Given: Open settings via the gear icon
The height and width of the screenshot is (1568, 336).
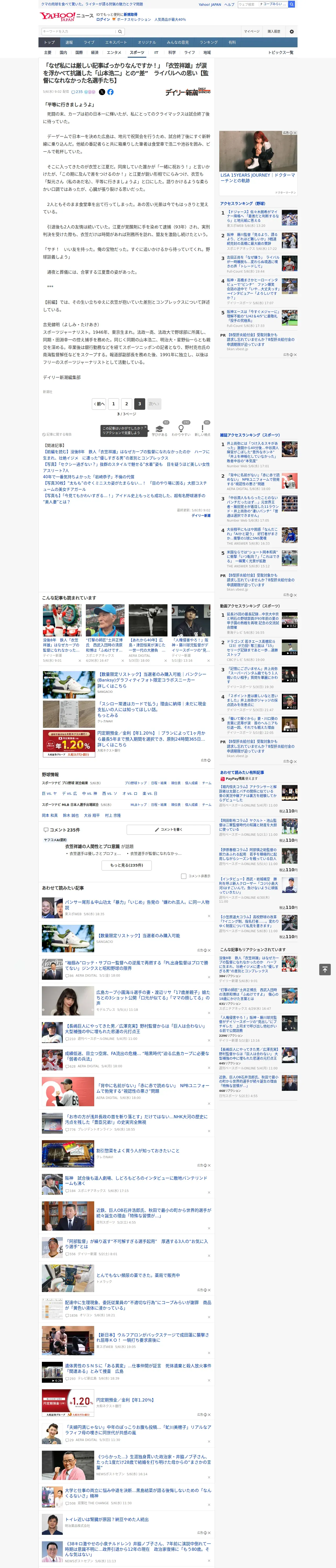Looking at the screenshot, I should tap(292, 32).
